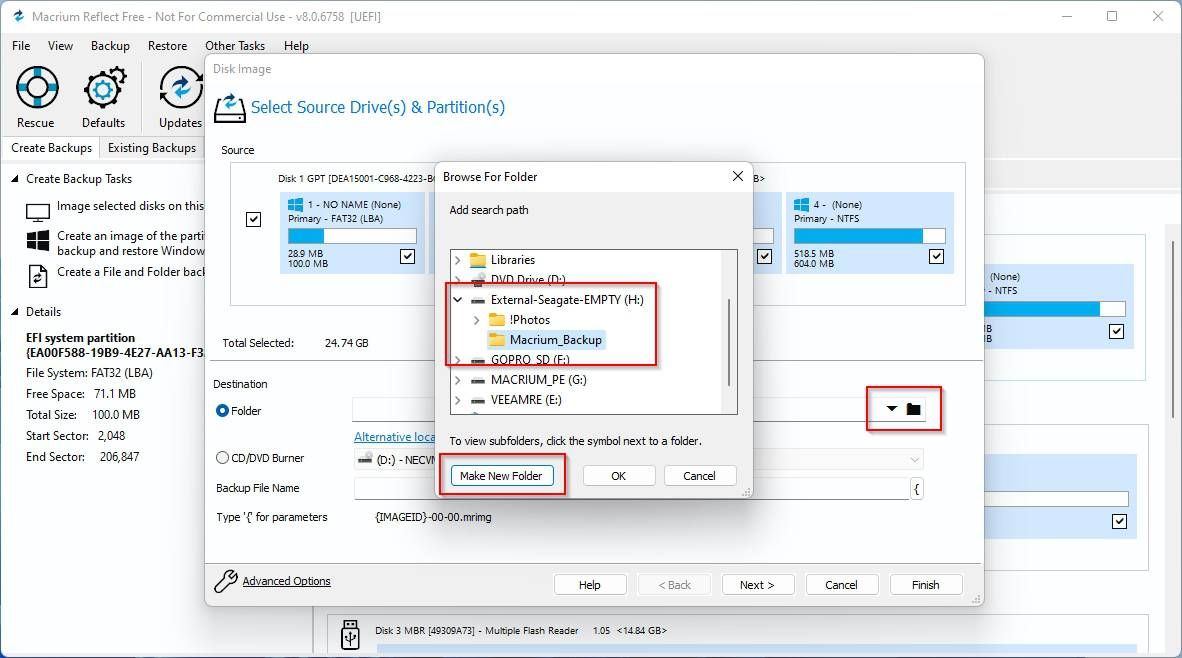Click the MACRIUM_PE (G:) drive icon
1182x658 pixels.
[478, 380]
